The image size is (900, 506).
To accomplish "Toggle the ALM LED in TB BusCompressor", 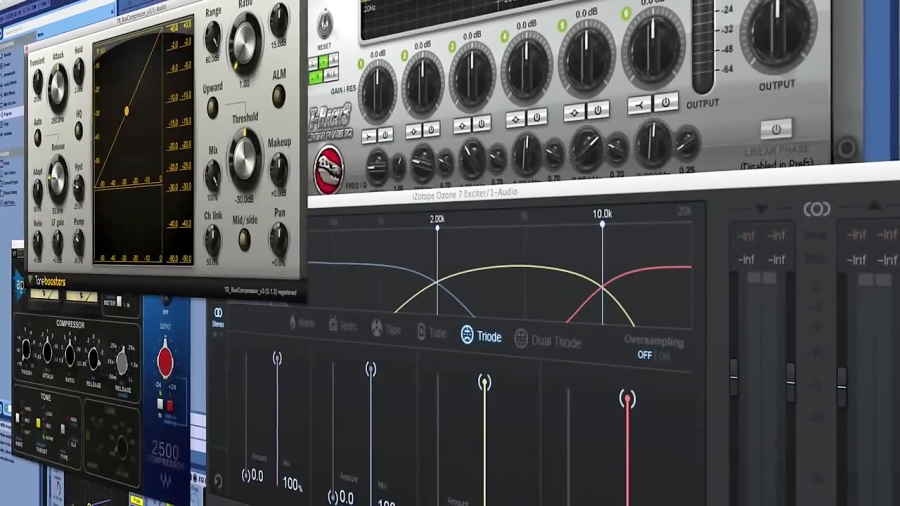I will point(278,96).
